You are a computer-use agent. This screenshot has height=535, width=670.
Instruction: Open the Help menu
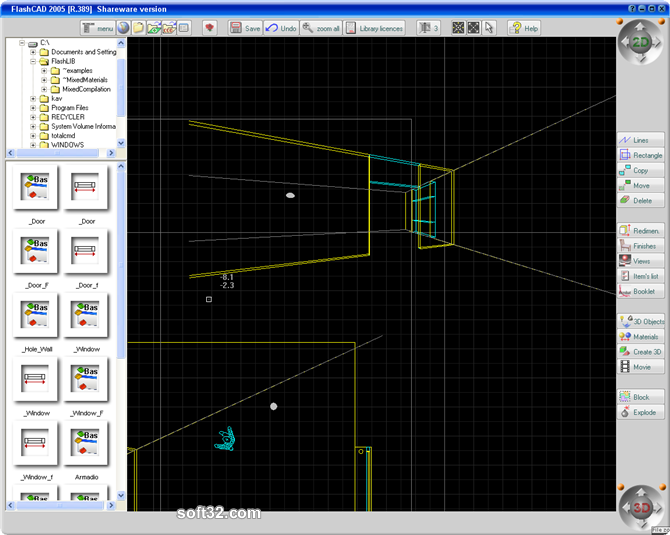[524, 28]
